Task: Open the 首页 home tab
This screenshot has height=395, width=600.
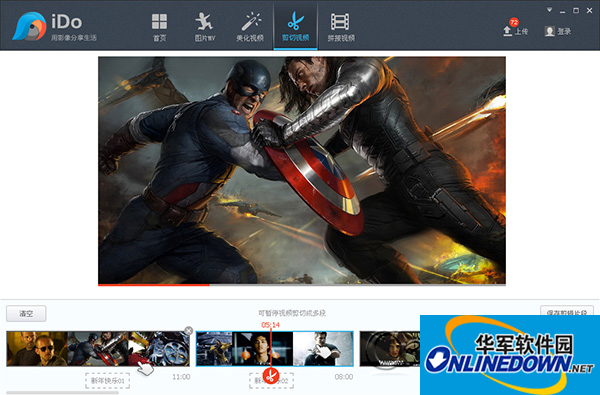Action: [159, 27]
